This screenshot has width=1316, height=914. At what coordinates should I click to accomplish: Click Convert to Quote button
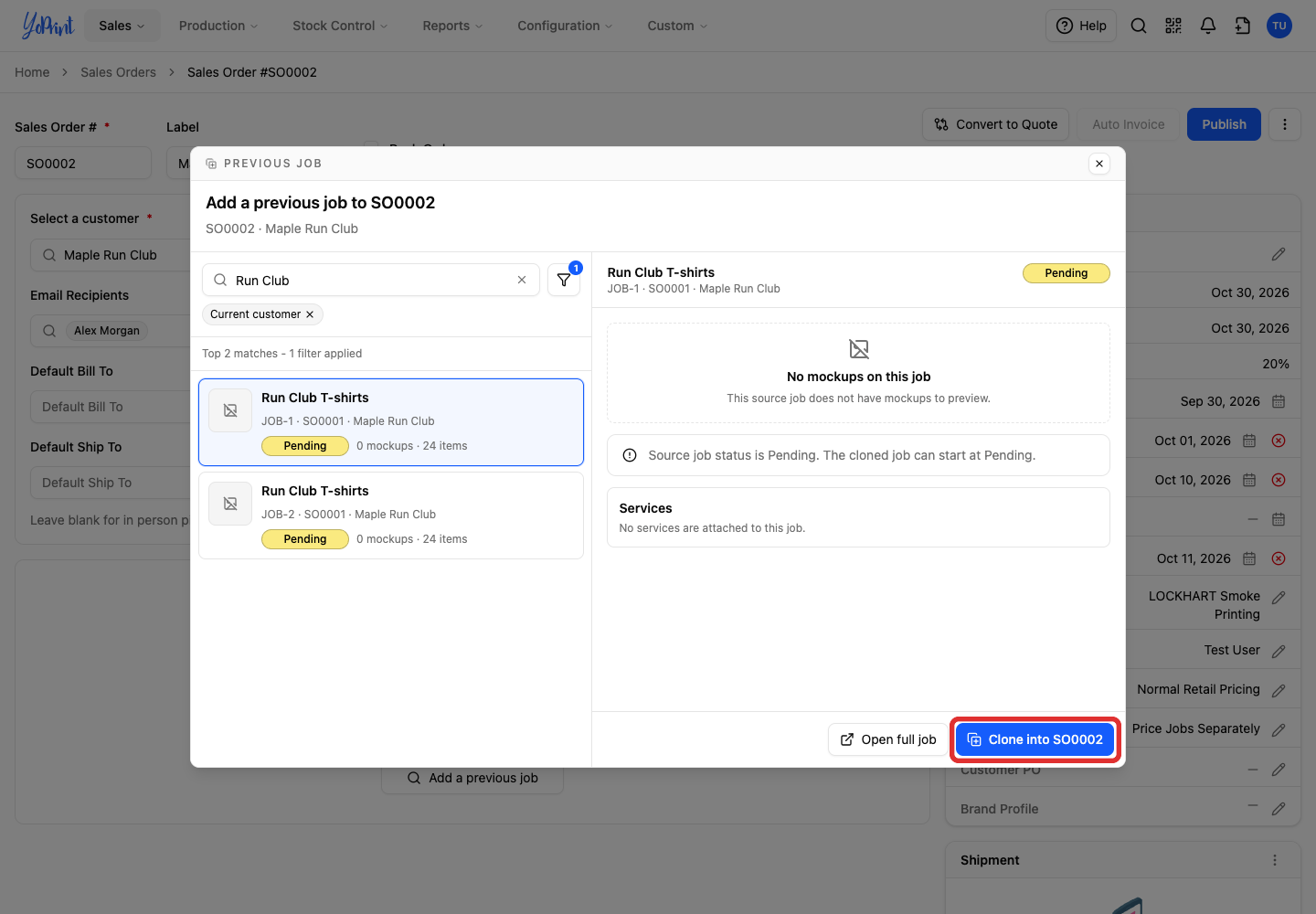(x=996, y=124)
